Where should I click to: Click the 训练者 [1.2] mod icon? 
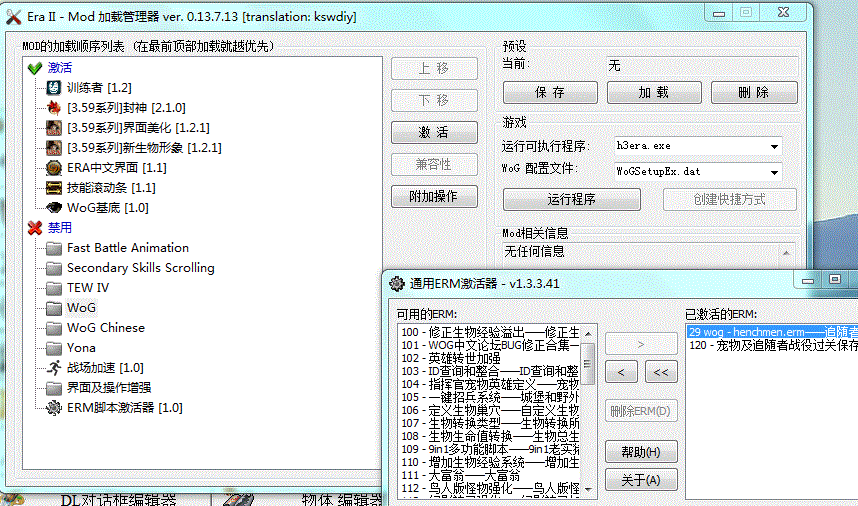[x=54, y=88]
